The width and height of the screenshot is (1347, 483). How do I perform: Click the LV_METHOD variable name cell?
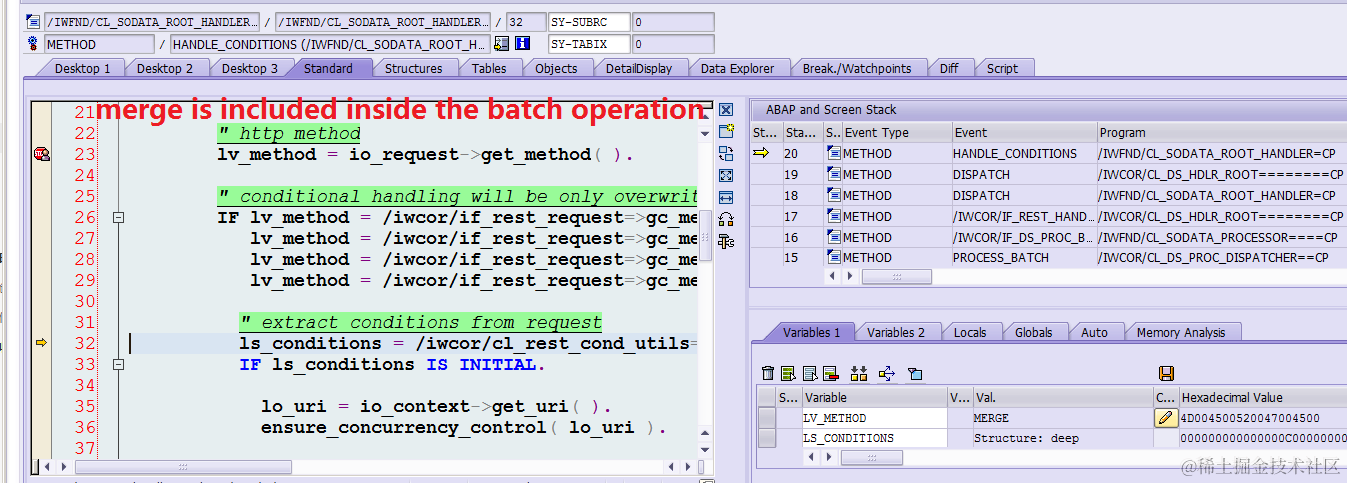click(x=873, y=418)
